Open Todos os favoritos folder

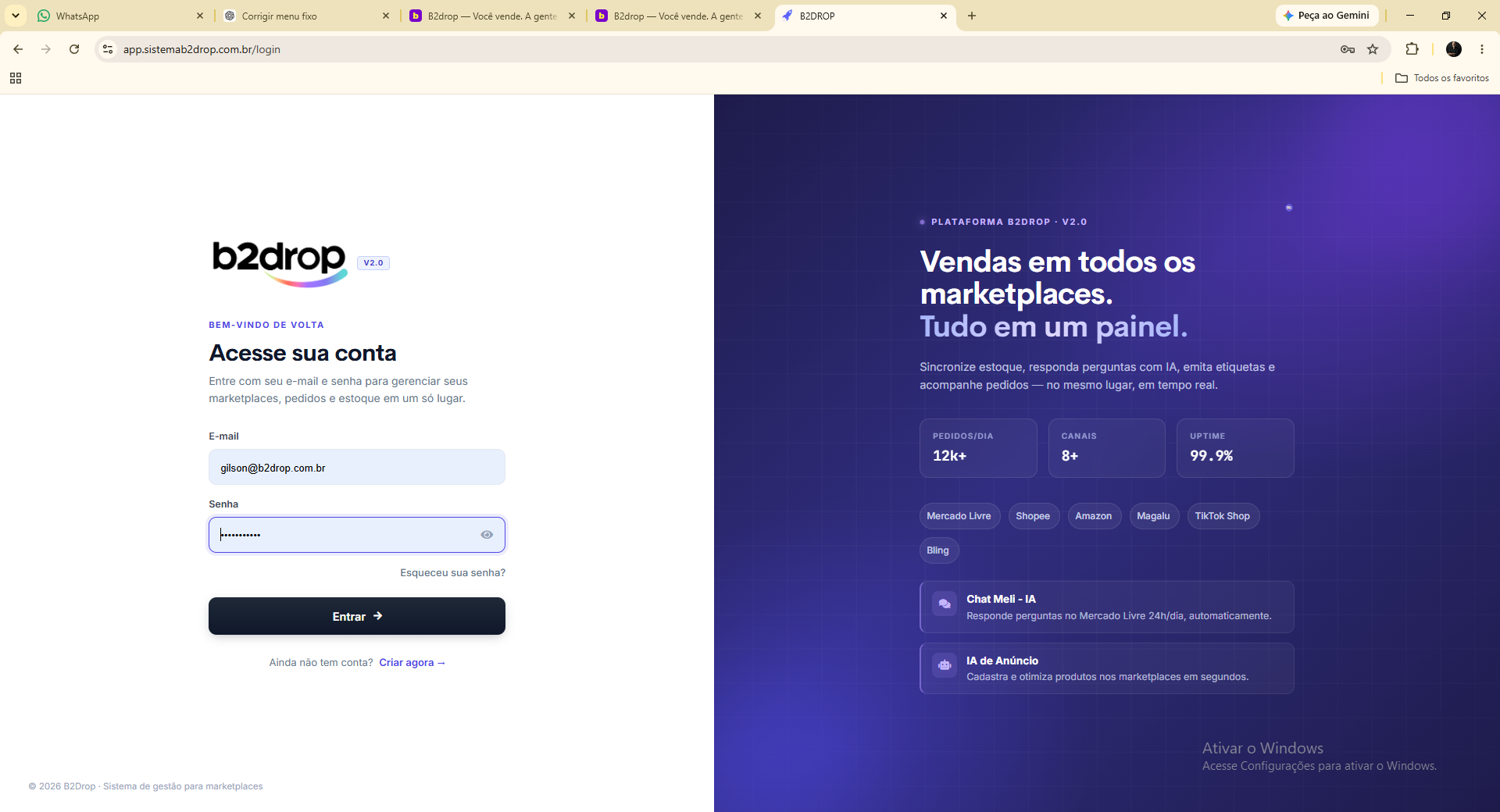pos(1442,78)
